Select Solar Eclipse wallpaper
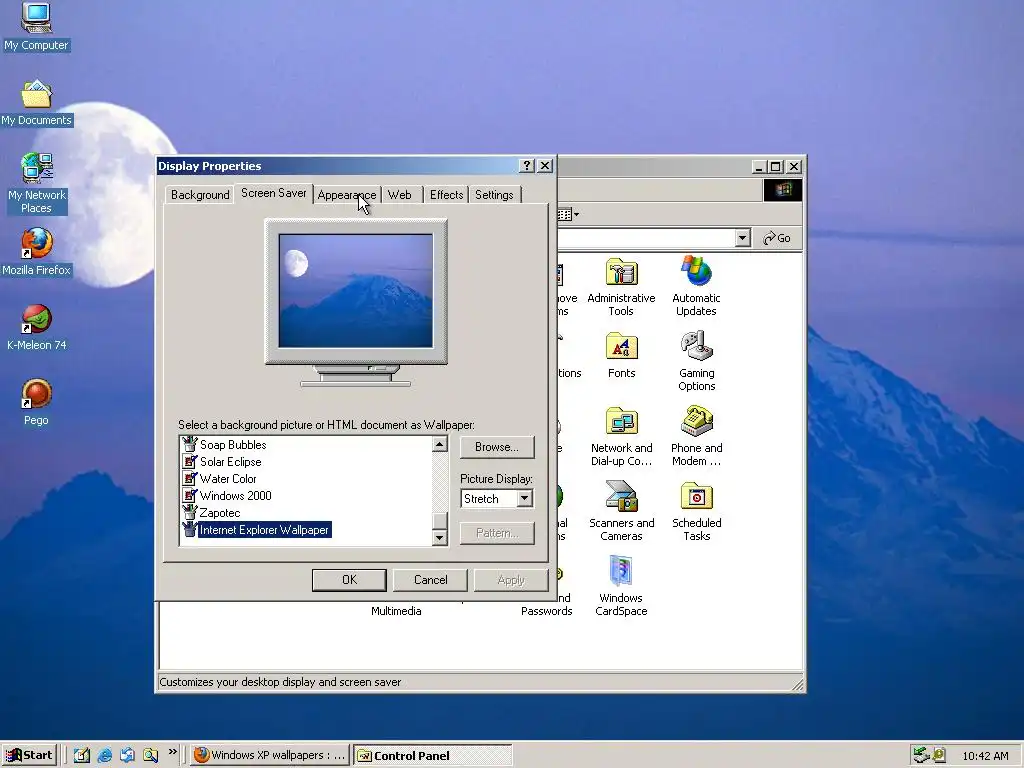Screen dimensions: 1024x768 (x=230, y=462)
